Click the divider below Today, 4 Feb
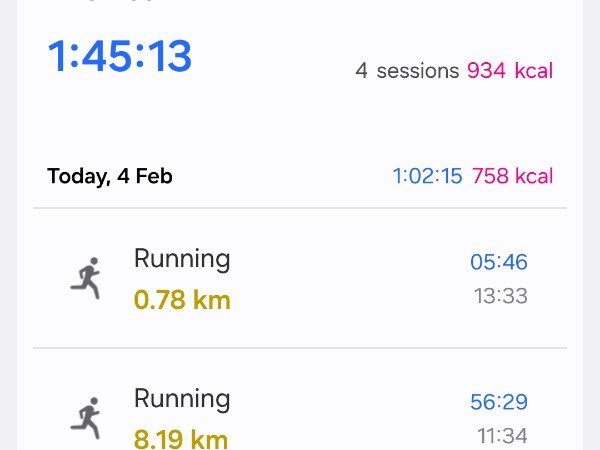 pyautogui.click(x=300, y=208)
